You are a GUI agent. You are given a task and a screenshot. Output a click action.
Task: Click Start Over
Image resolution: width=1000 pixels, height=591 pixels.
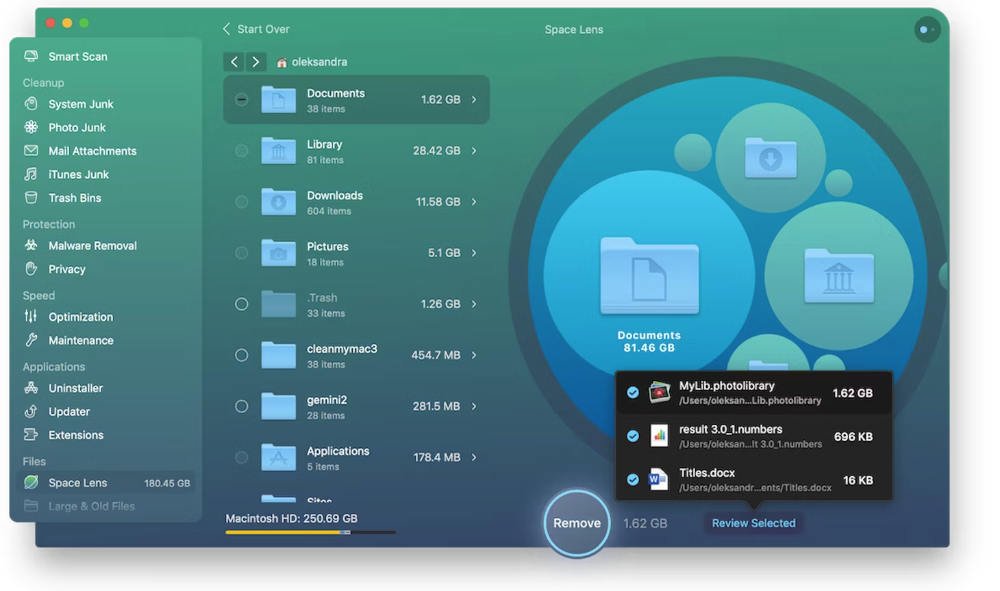[256, 29]
